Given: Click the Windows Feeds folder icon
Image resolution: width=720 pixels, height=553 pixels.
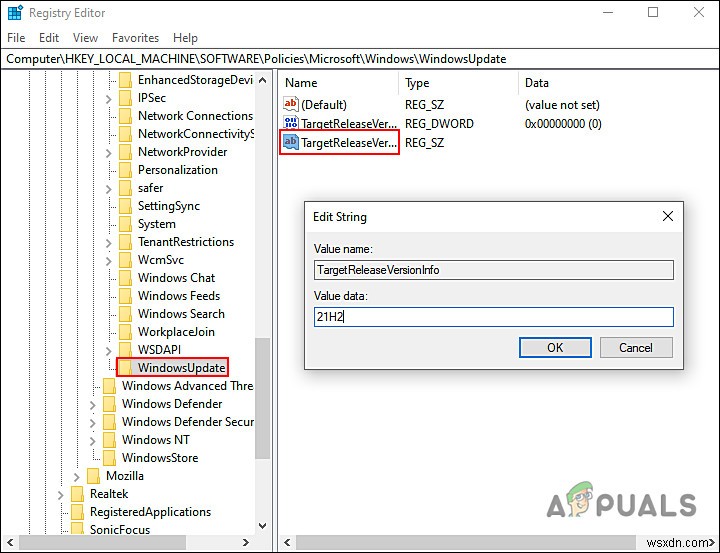Looking at the screenshot, I should coord(125,296).
